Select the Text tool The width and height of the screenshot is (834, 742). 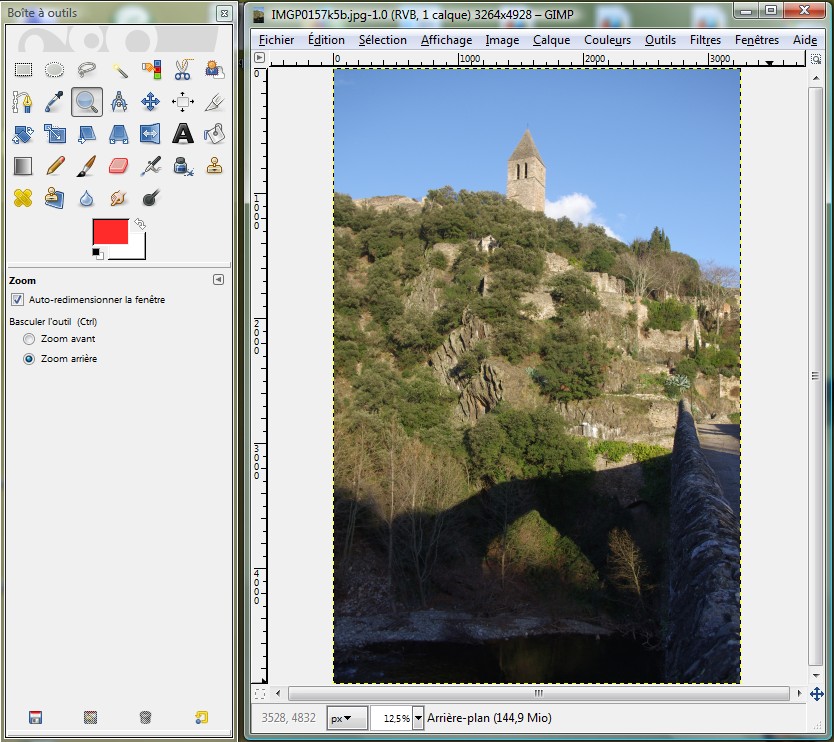click(x=182, y=134)
